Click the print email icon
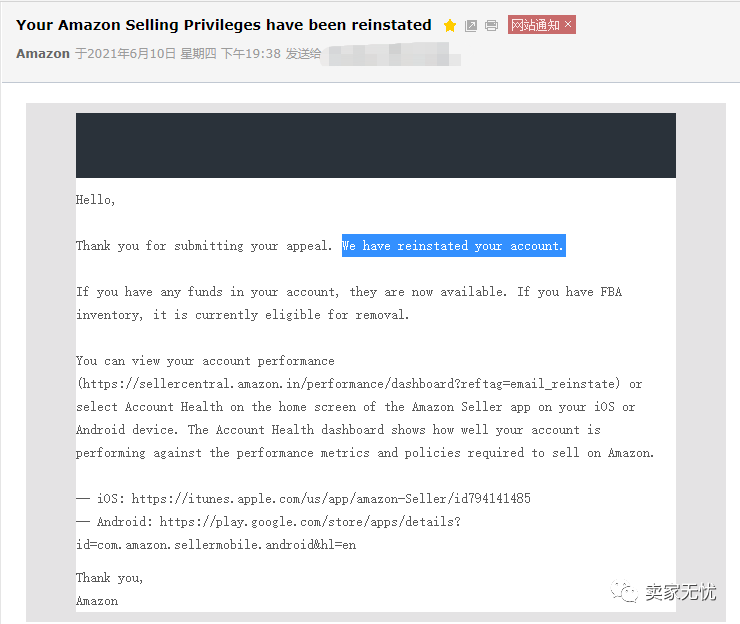The image size is (740, 624). (x=491, y=25)
